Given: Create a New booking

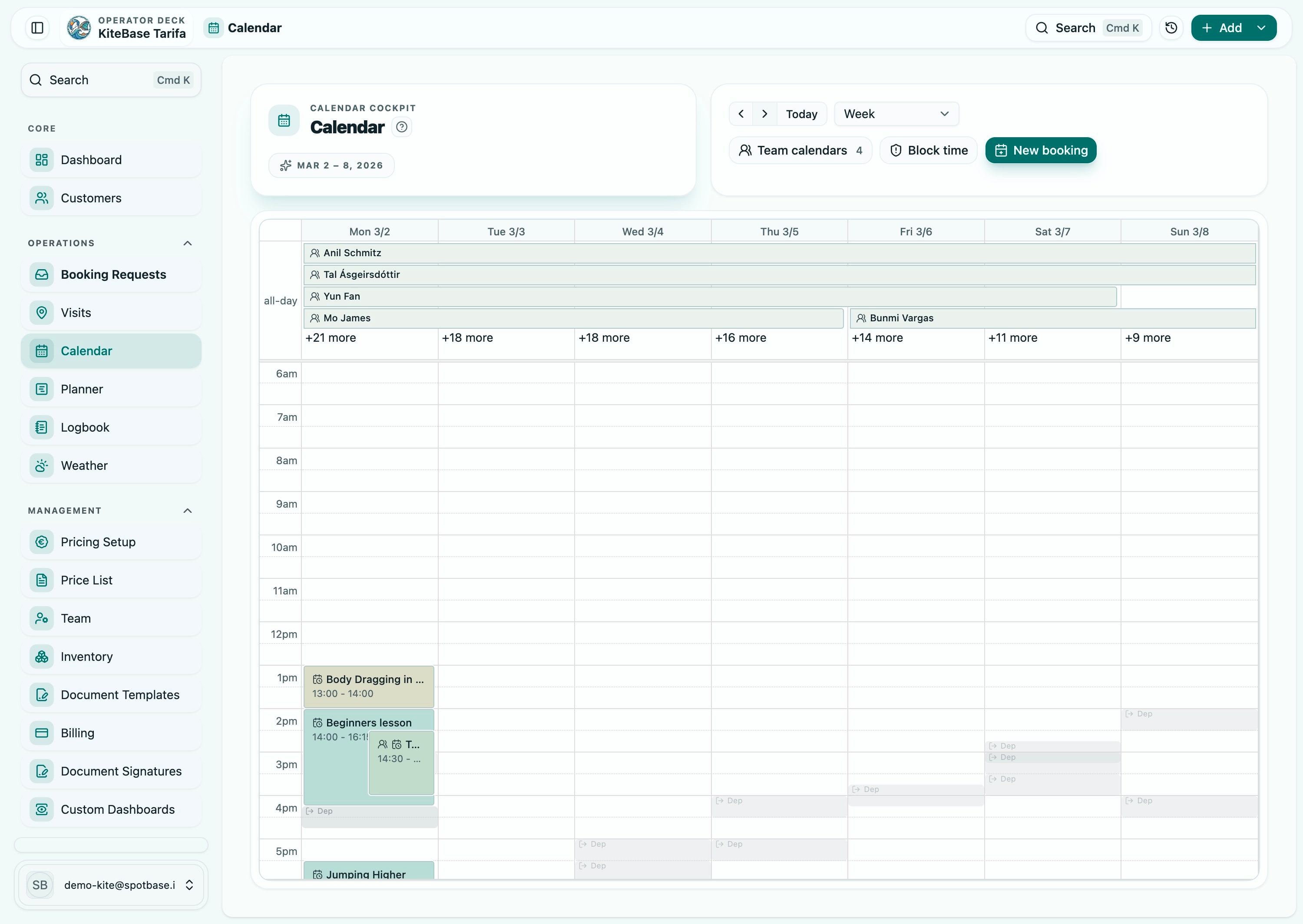Looking at the screenshot, I should [x=1040, y=150].
